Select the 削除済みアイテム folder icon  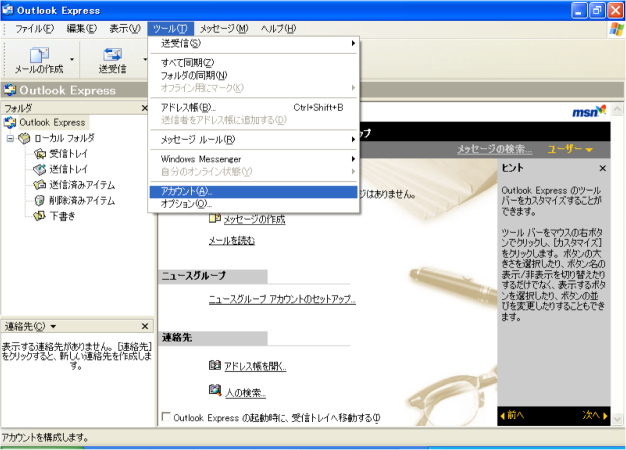point(40,200)
